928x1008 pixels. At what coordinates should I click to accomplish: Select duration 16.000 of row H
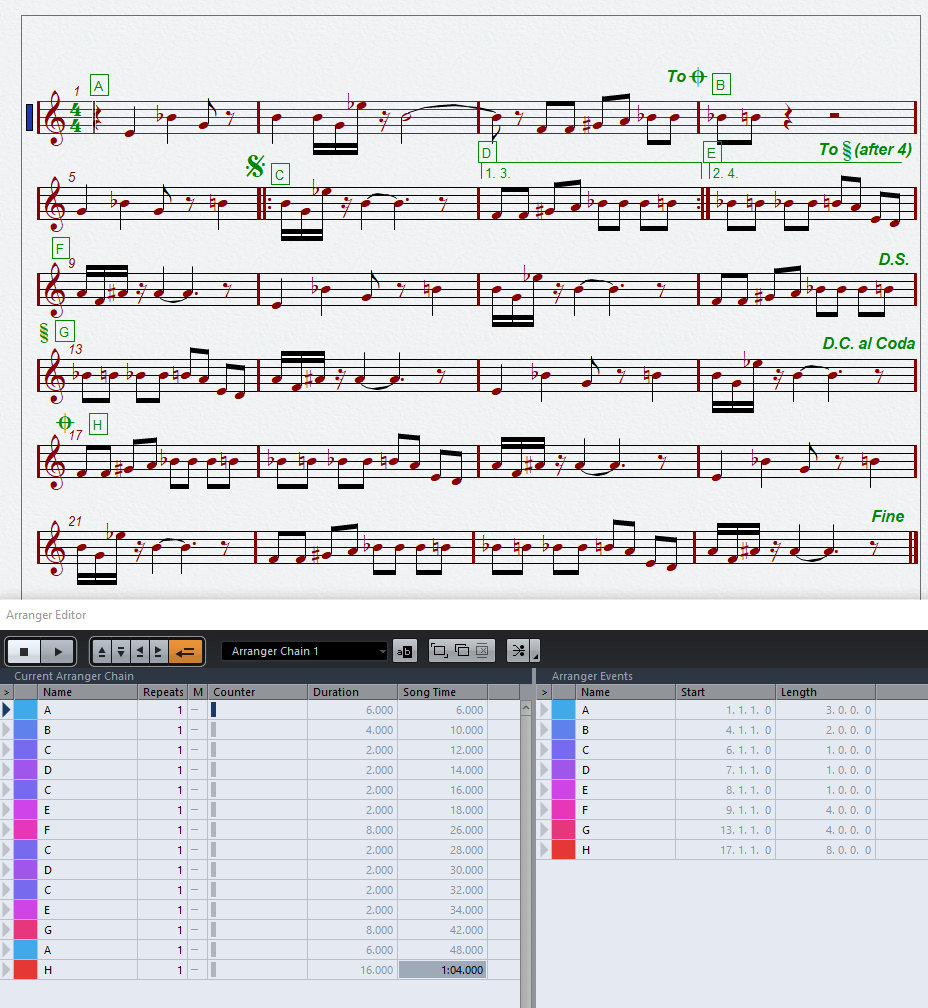(x=352, y=969)
